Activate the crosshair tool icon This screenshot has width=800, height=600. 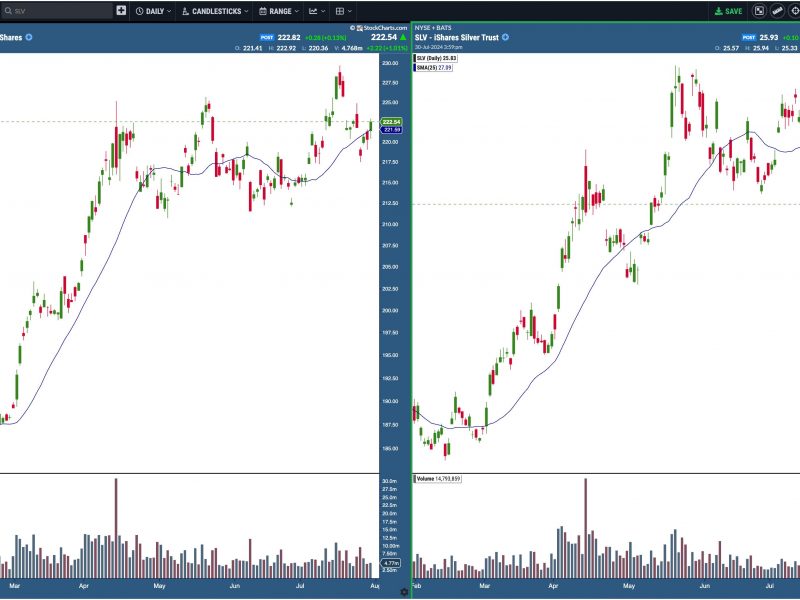click(x=794, y=11)
